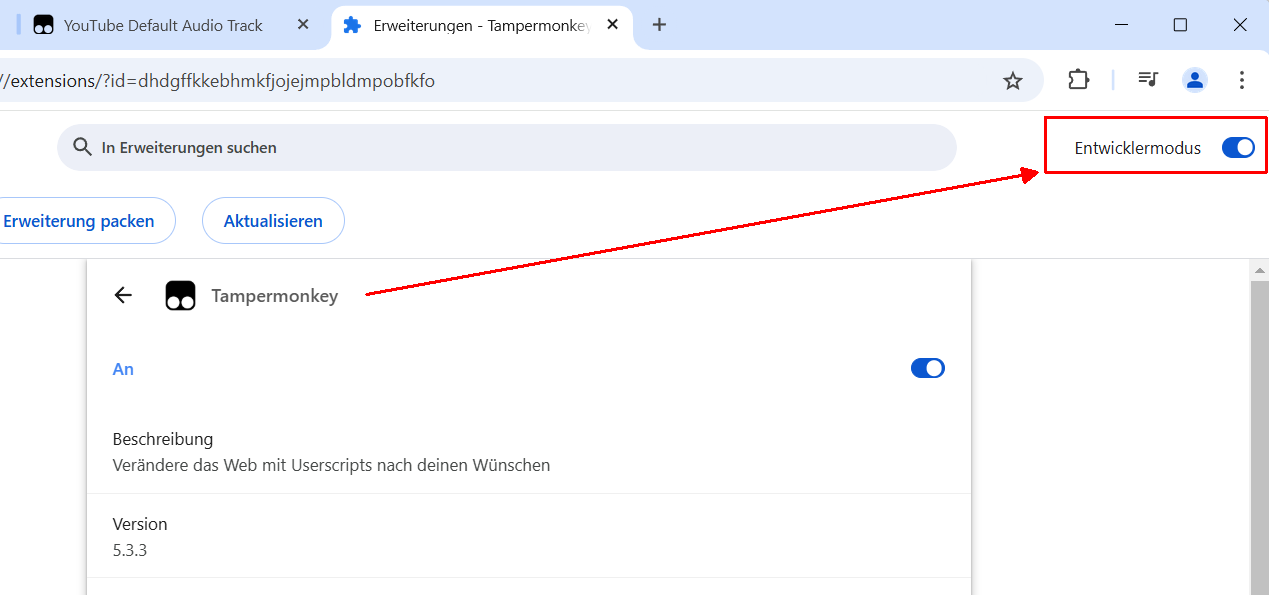Minimize the browser window
The height and width of the screenshot is (595, 1269).
click(x=1119, y=25)
